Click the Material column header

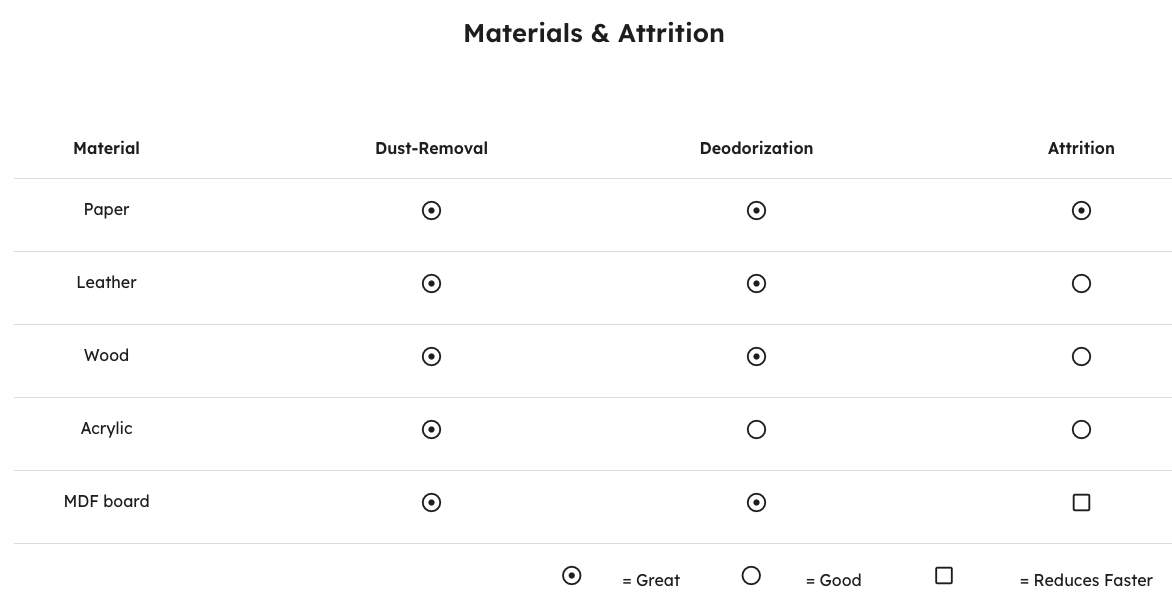[106, 148]
